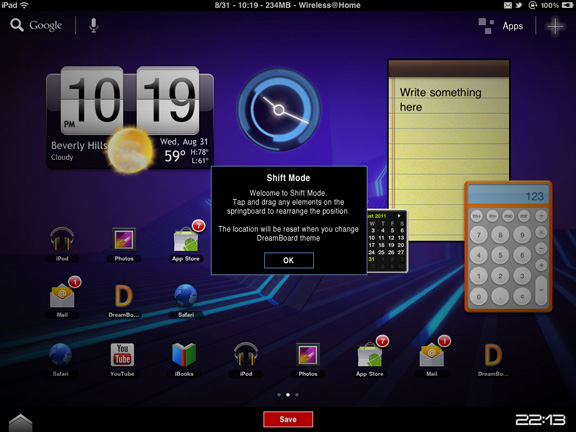576x432 pixels.
Task: Select date 31 in the calendar widget
Action: 372,259
